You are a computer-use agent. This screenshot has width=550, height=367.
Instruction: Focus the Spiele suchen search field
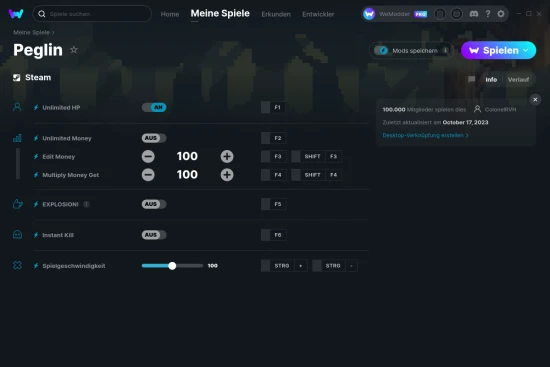92,14
